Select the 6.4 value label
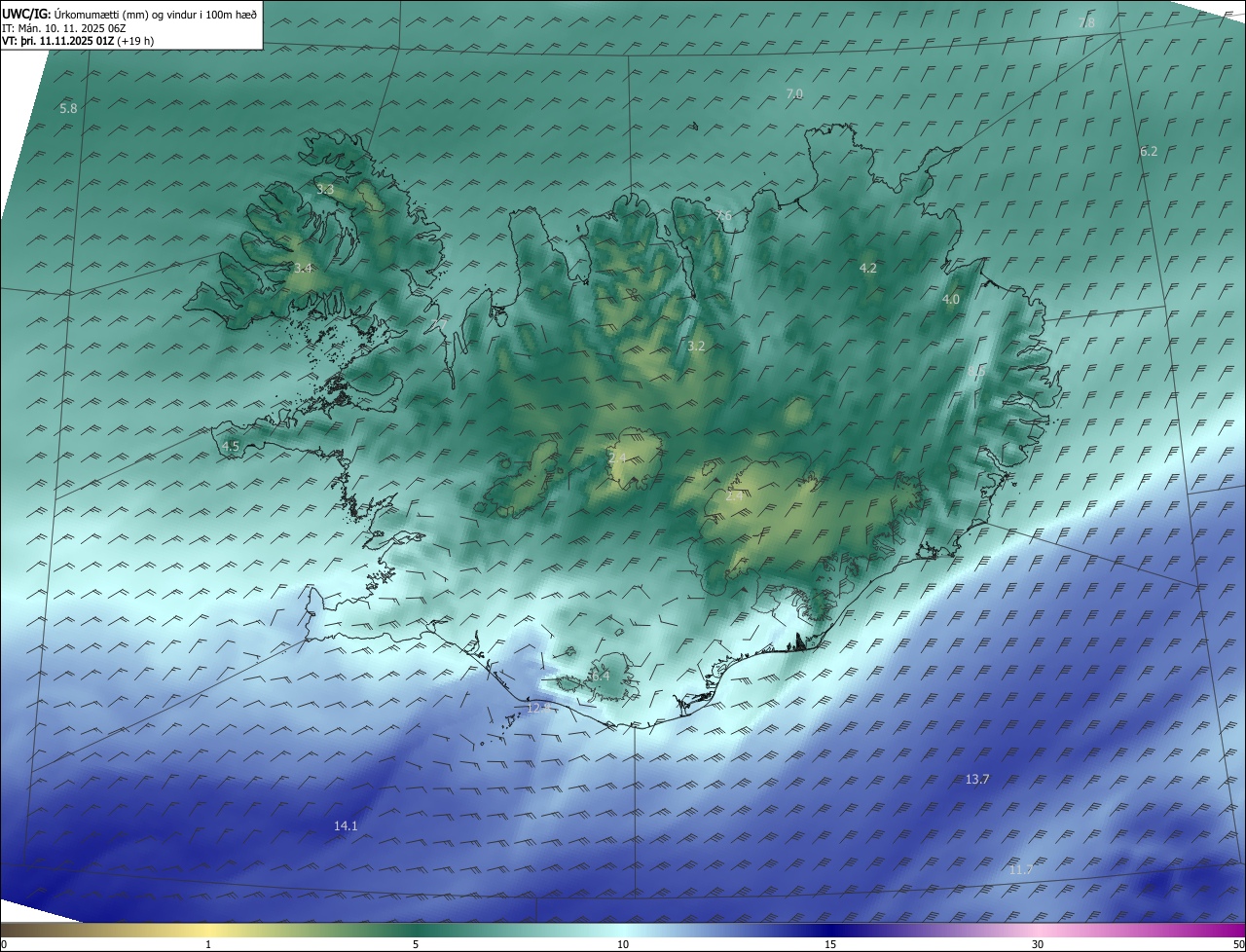 pos(601,677)
